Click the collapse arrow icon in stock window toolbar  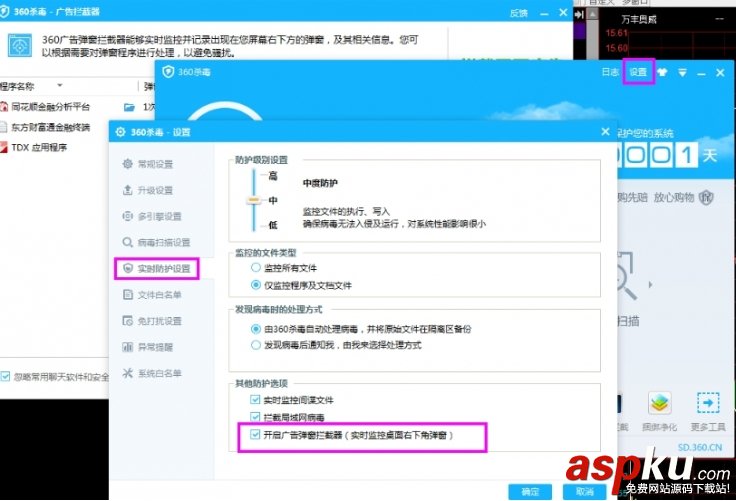579,15
